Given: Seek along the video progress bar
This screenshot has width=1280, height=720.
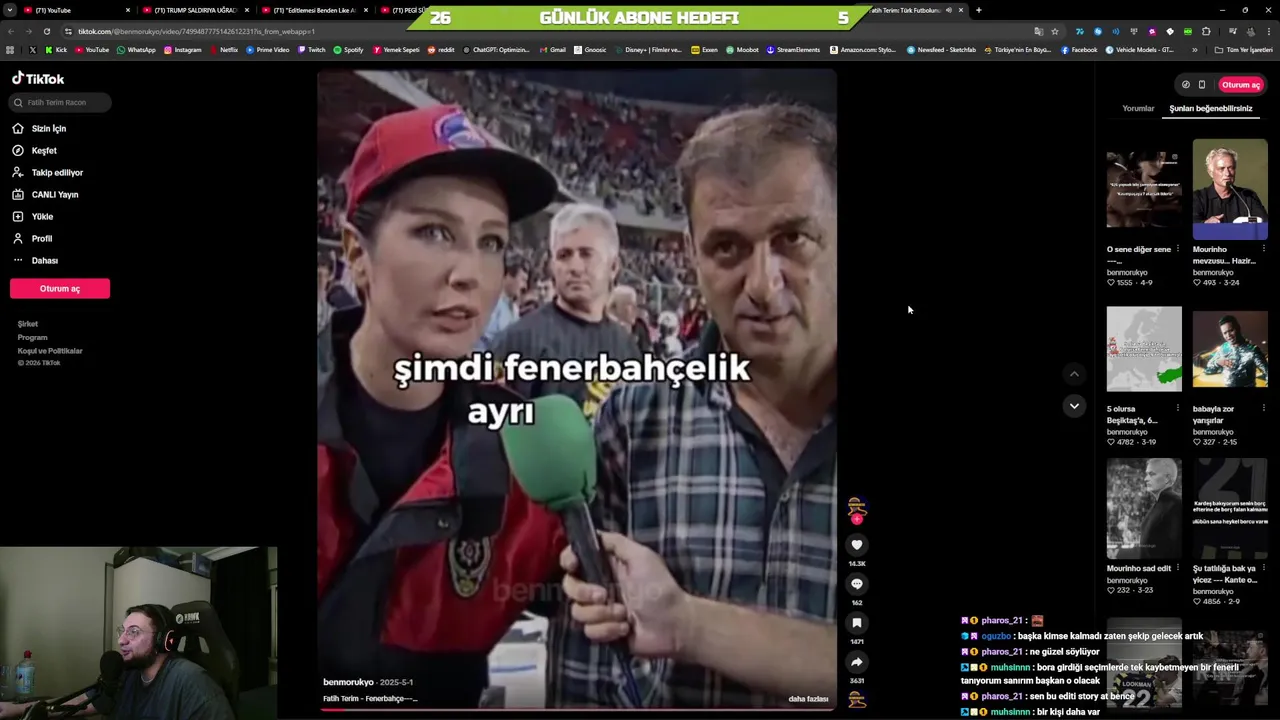Looking at the screenshot, I should pyautogui.click(x=577, y=710).
